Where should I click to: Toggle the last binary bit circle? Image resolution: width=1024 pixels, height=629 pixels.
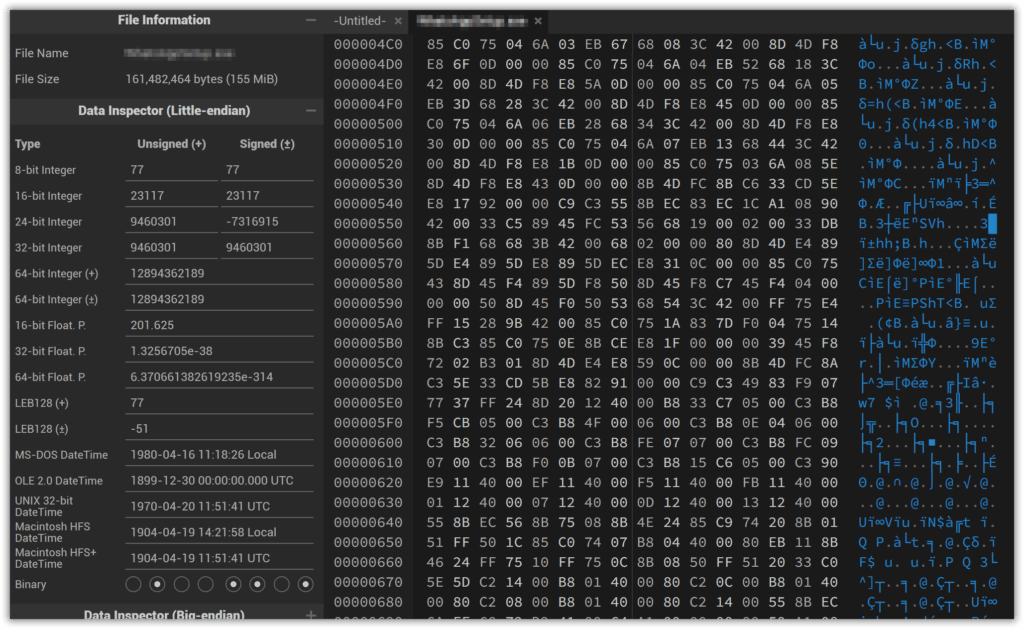click(x=307, y=583)
